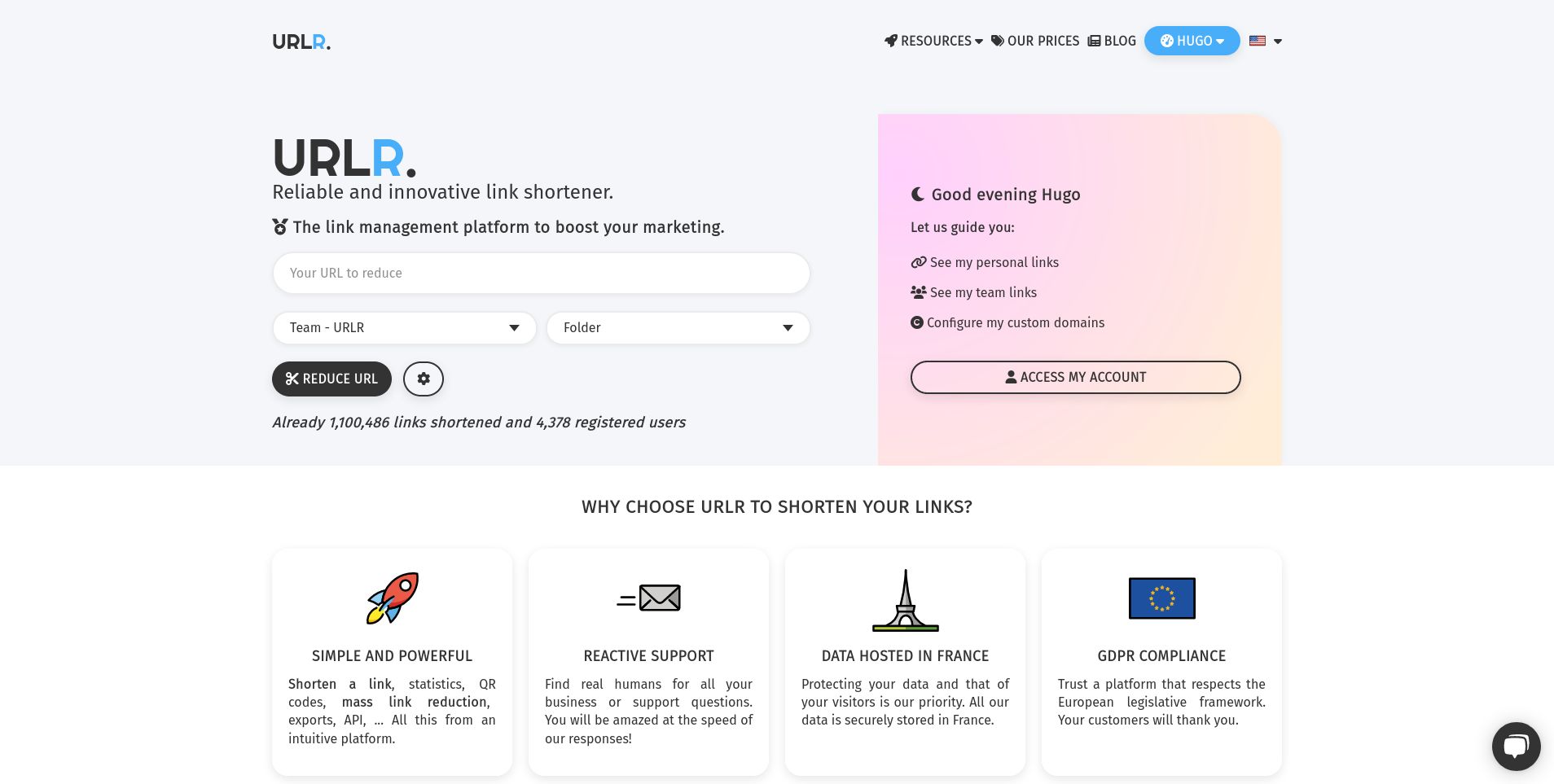This screenshot has height=784, width=1554.
Task: Click the helm icon inside the Hugo button
Action: (1166, 41)
